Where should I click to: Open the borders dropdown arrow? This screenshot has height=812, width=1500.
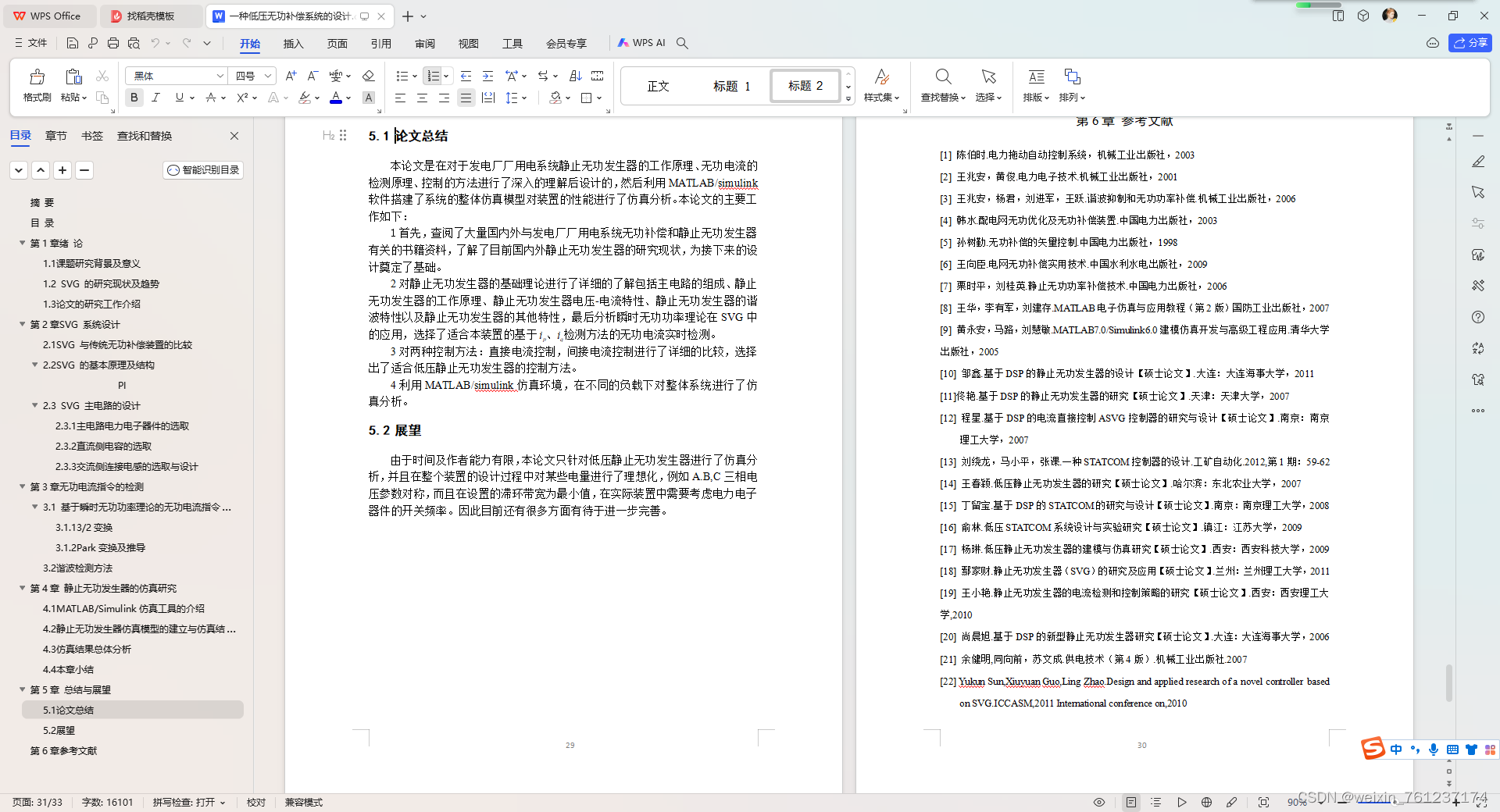coord(599,98)
